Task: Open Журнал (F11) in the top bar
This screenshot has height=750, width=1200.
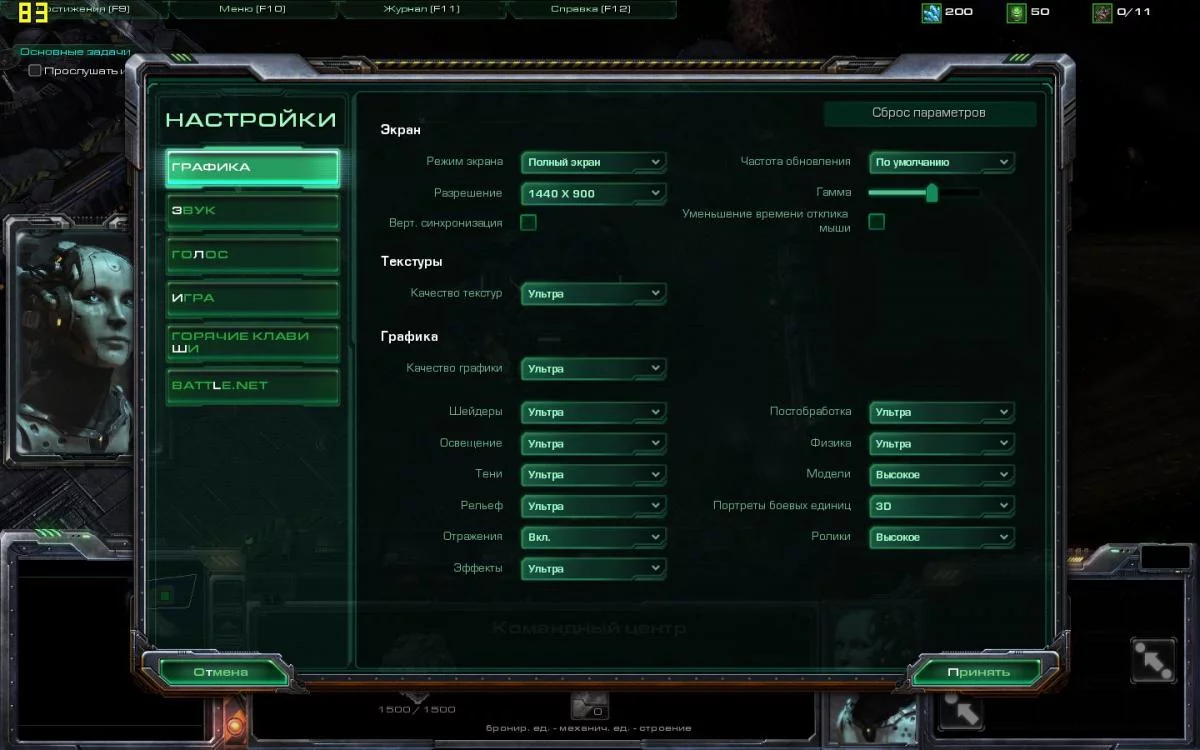Action: (x=422, y=9)
